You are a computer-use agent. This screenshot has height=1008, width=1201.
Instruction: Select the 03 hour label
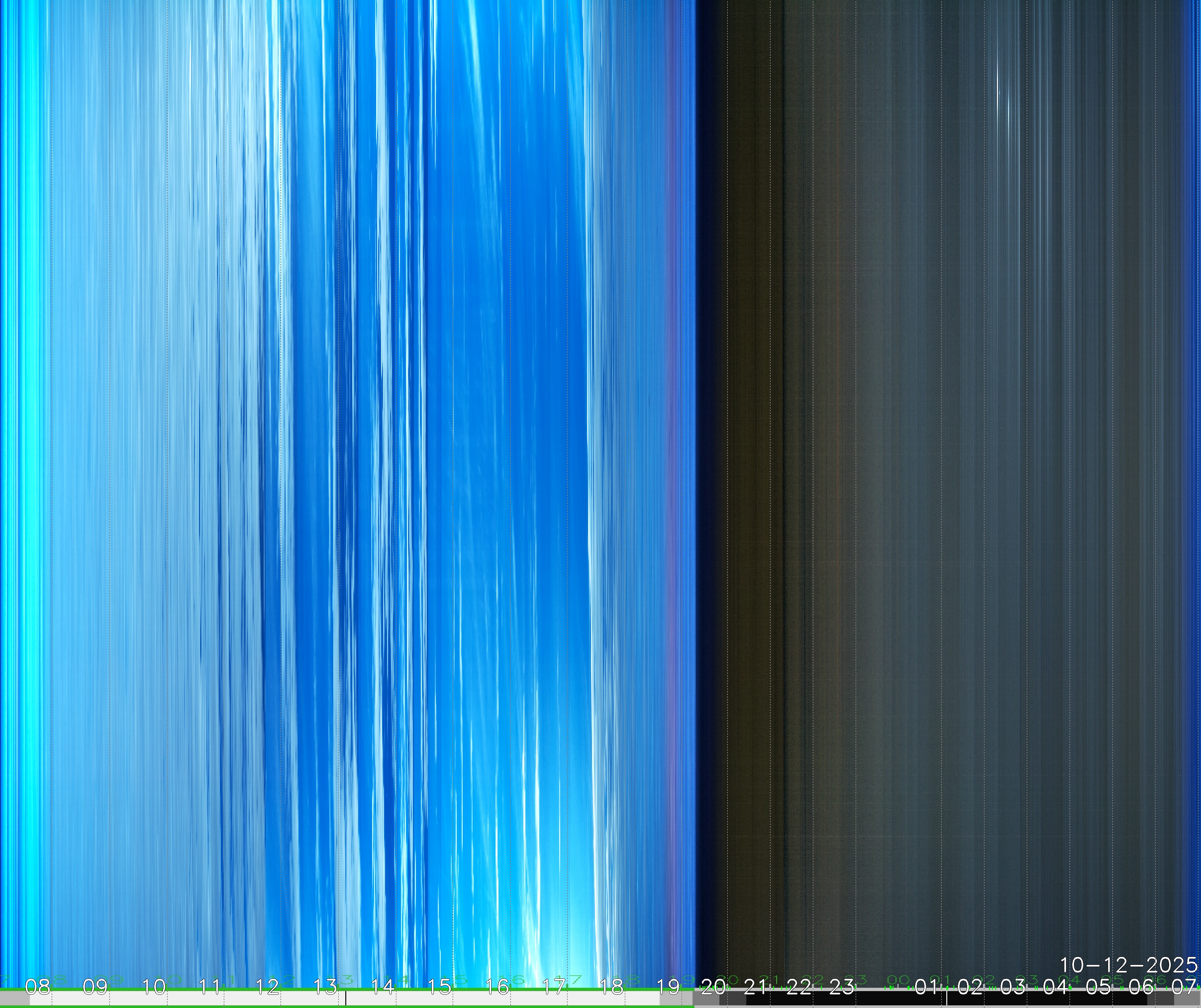1012,986
